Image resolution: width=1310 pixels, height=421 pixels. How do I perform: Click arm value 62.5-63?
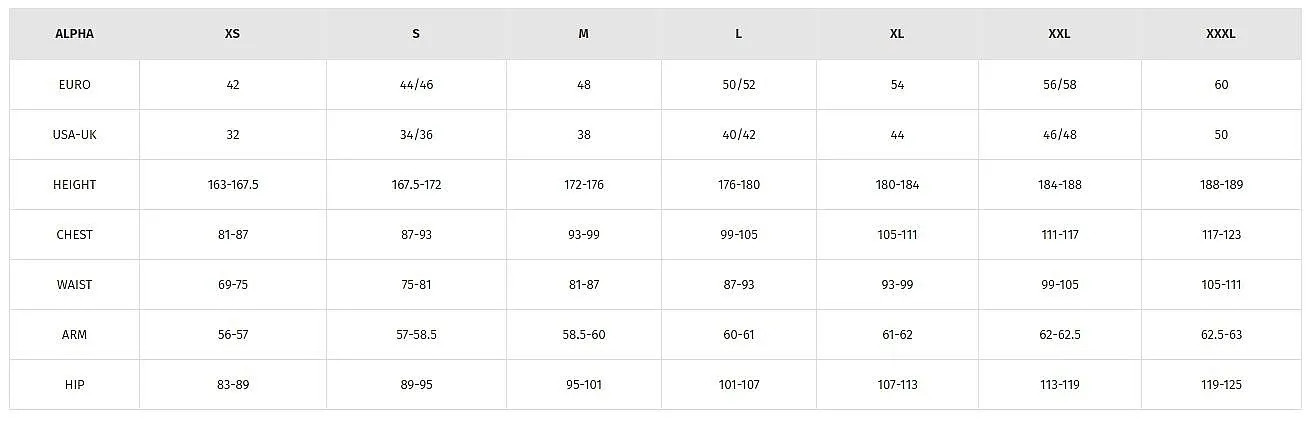pyautogui.click(x=1221, y=335)
